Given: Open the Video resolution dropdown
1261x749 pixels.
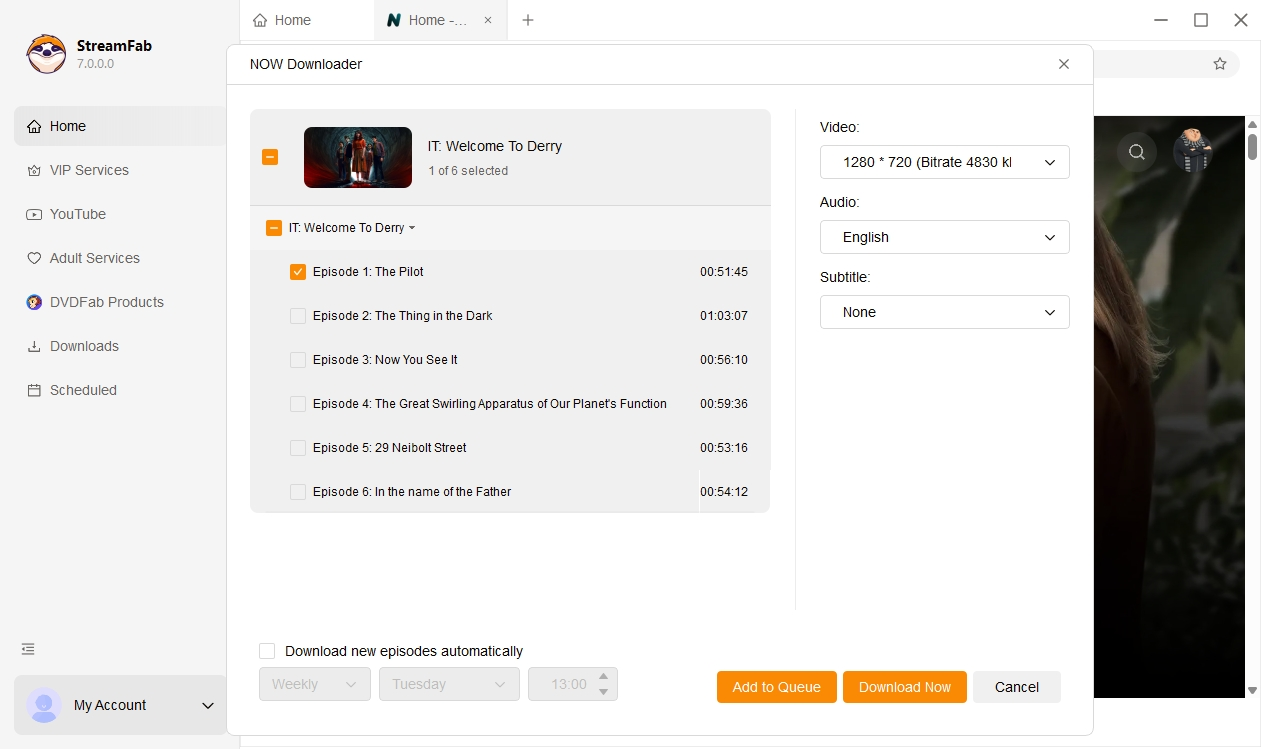Looking at the screenshot, I should coord(944,162).
